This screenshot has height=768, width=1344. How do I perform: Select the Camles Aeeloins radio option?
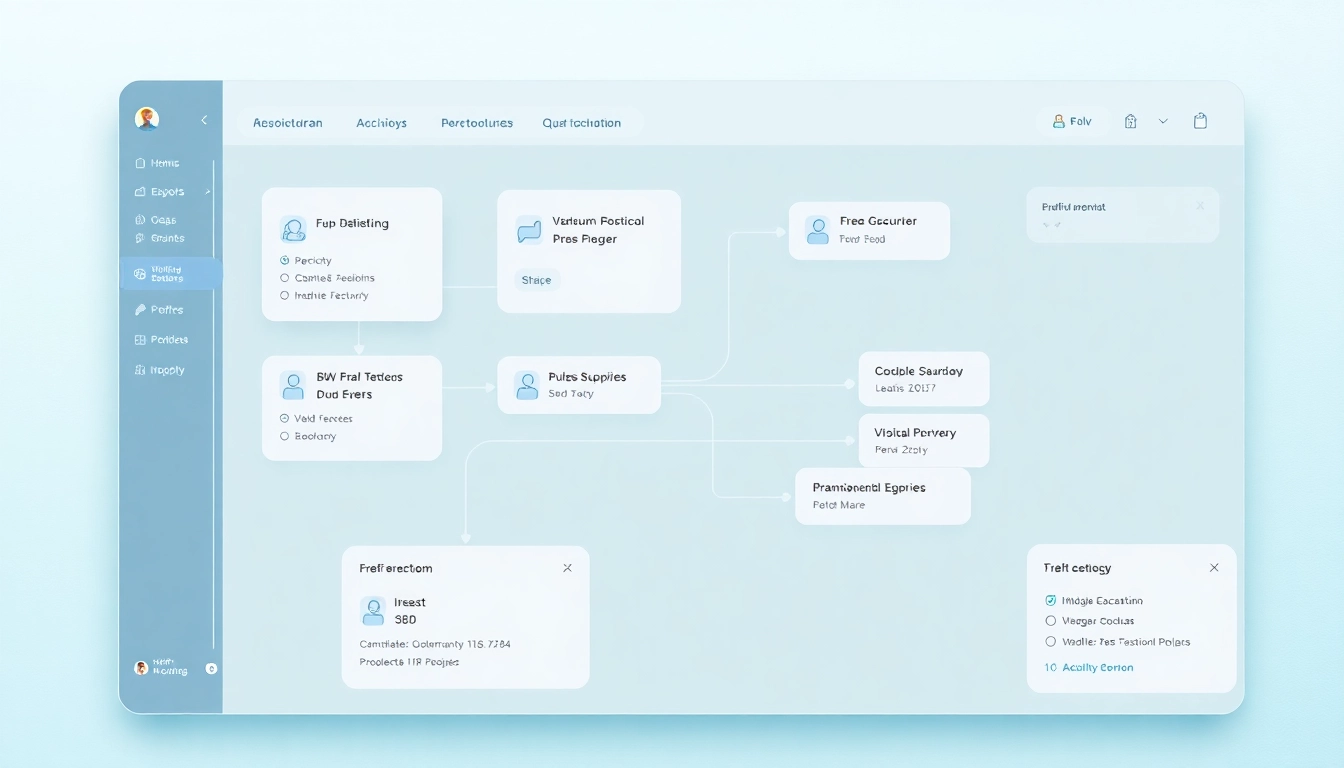(x=285, y=278)
